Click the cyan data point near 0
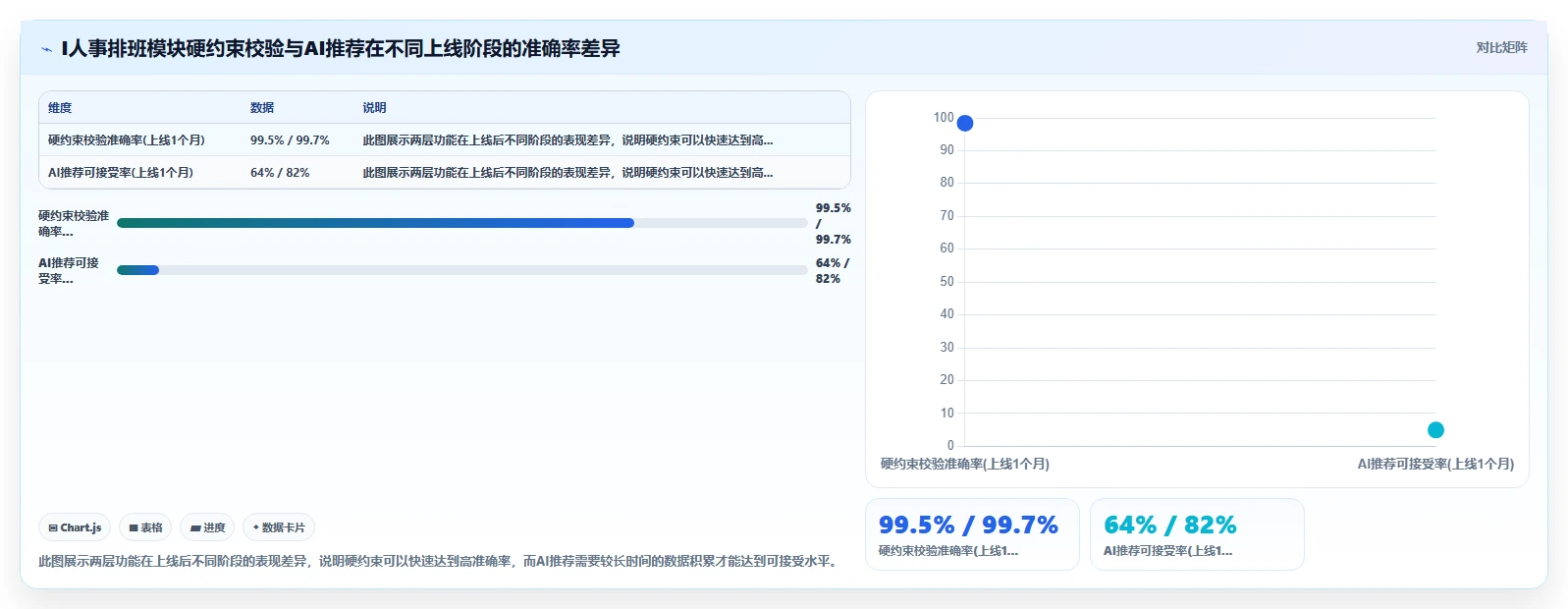1568x609 pixels. click(1435, 429)
